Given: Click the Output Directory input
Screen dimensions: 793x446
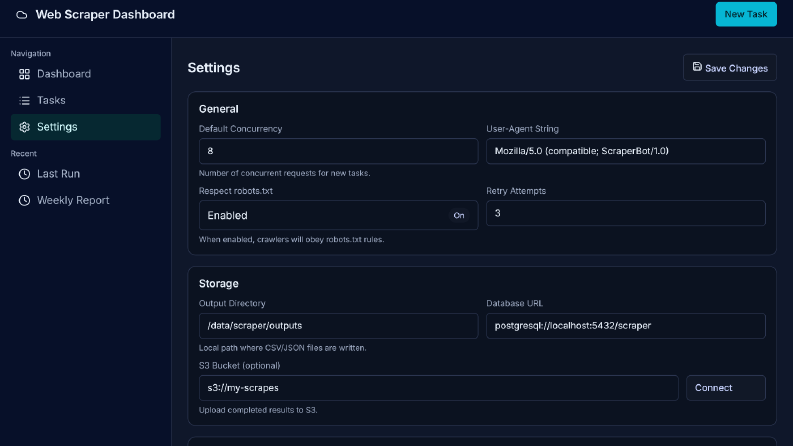Looking at the screenshot, I should pyautogui.click(x=338, y=326).
